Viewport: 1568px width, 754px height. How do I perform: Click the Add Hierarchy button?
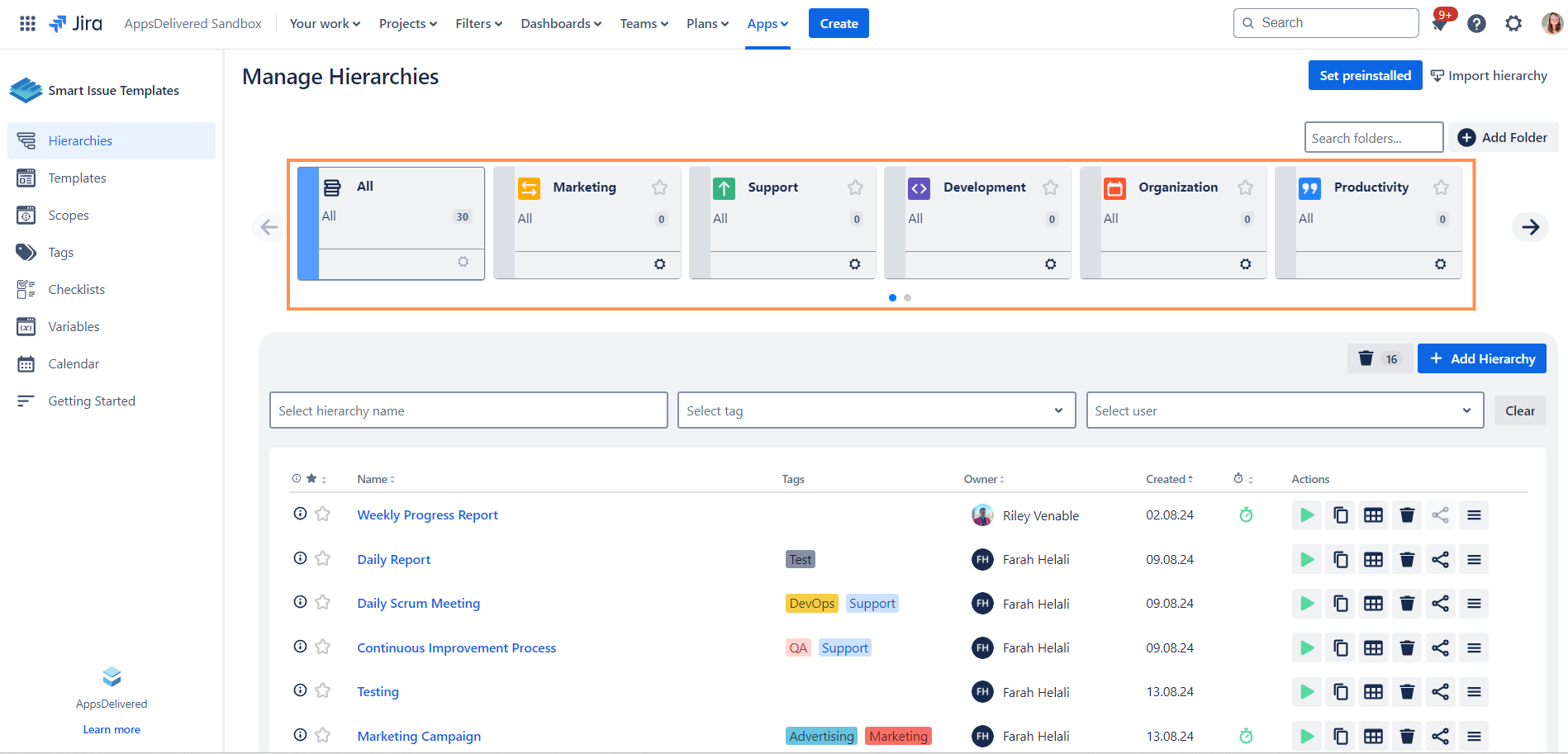pyautogui.click(x=1481, y=358)
